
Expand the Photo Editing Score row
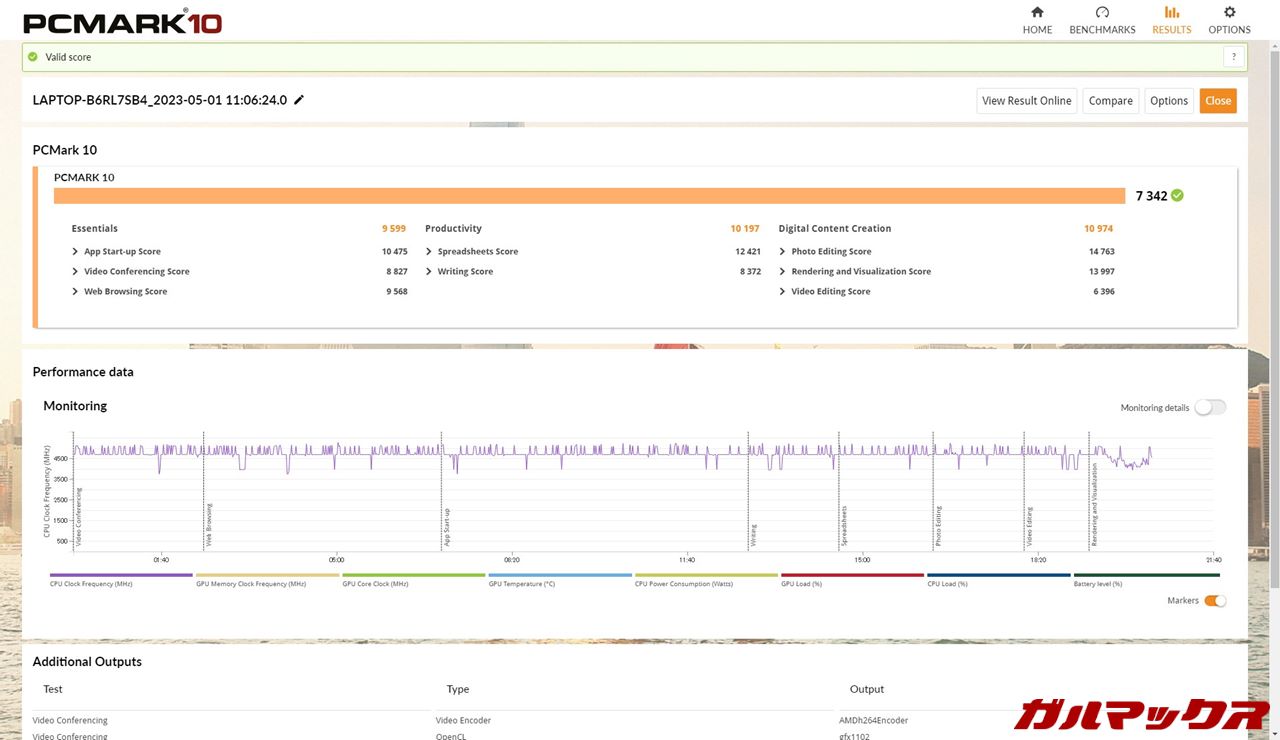pos(782,252)
